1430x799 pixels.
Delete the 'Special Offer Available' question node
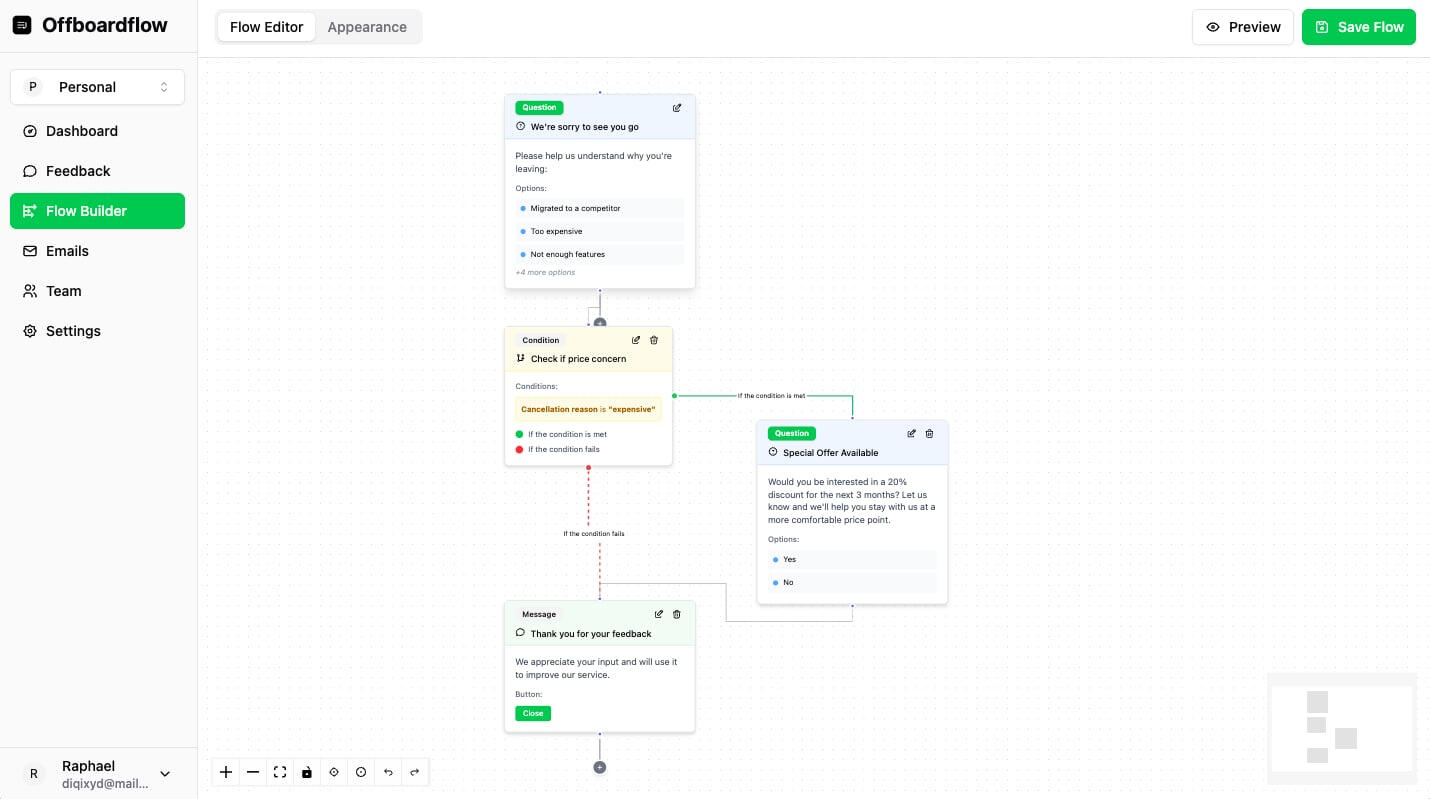click(929, 433)
